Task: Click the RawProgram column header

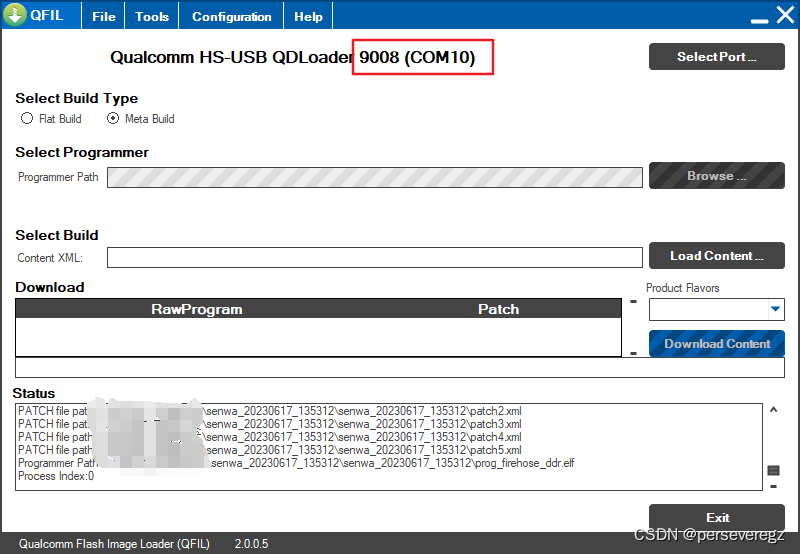Action: pyautogui.click(x=196, y=309)
